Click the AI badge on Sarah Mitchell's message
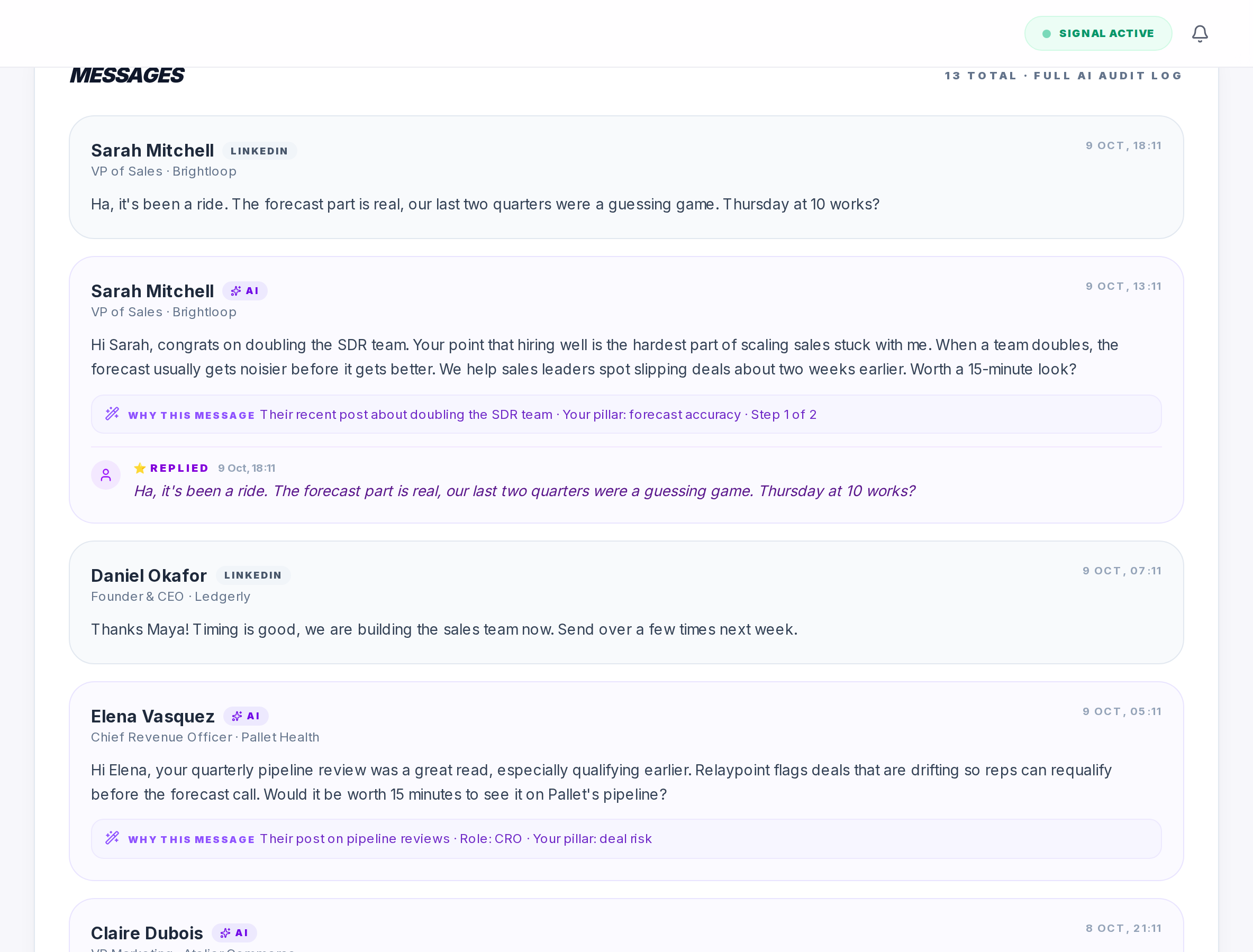This screenshot has height=952, width=1253. [245, 291]
